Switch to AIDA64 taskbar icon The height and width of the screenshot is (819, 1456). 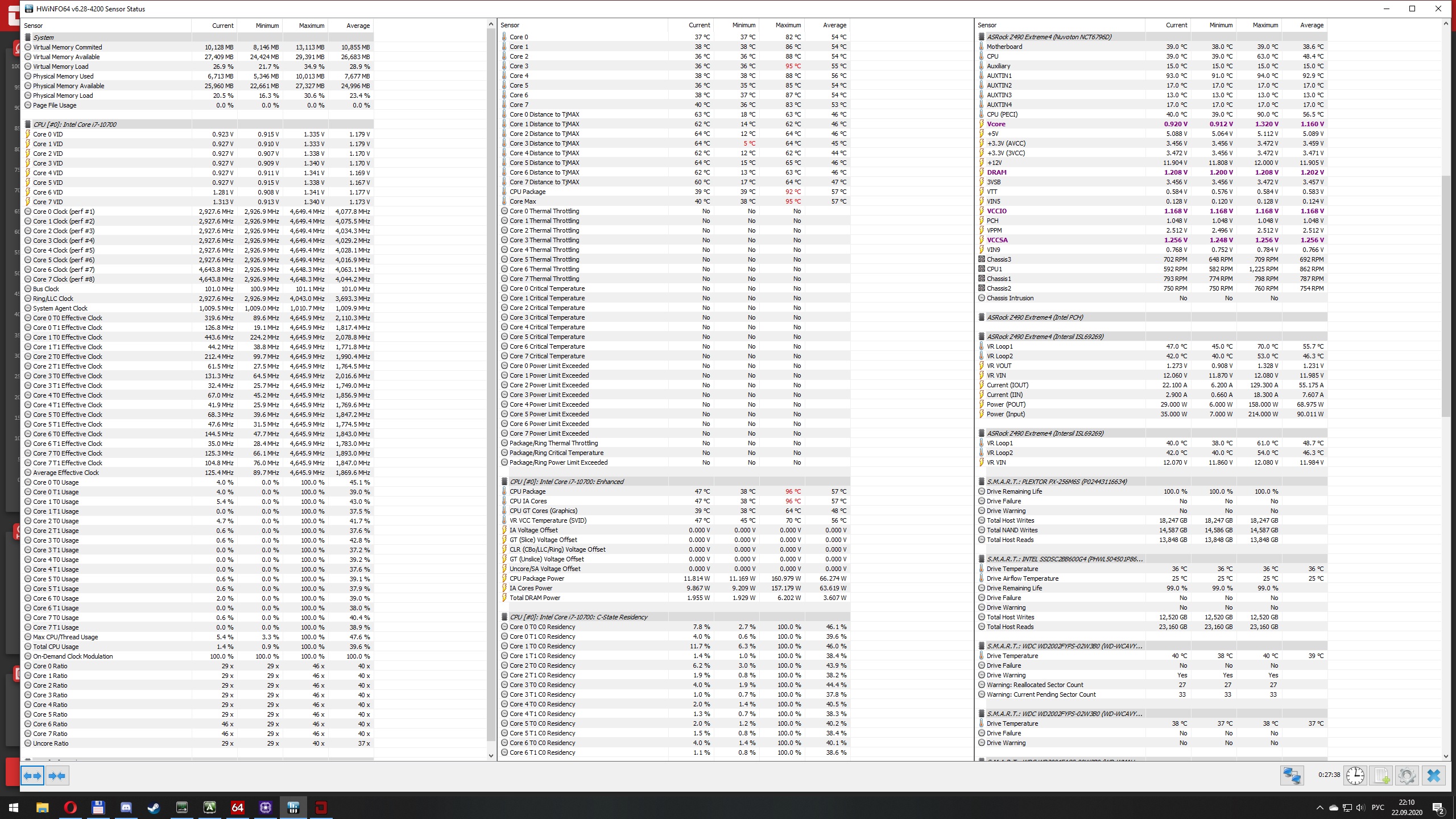coord(237,807)
